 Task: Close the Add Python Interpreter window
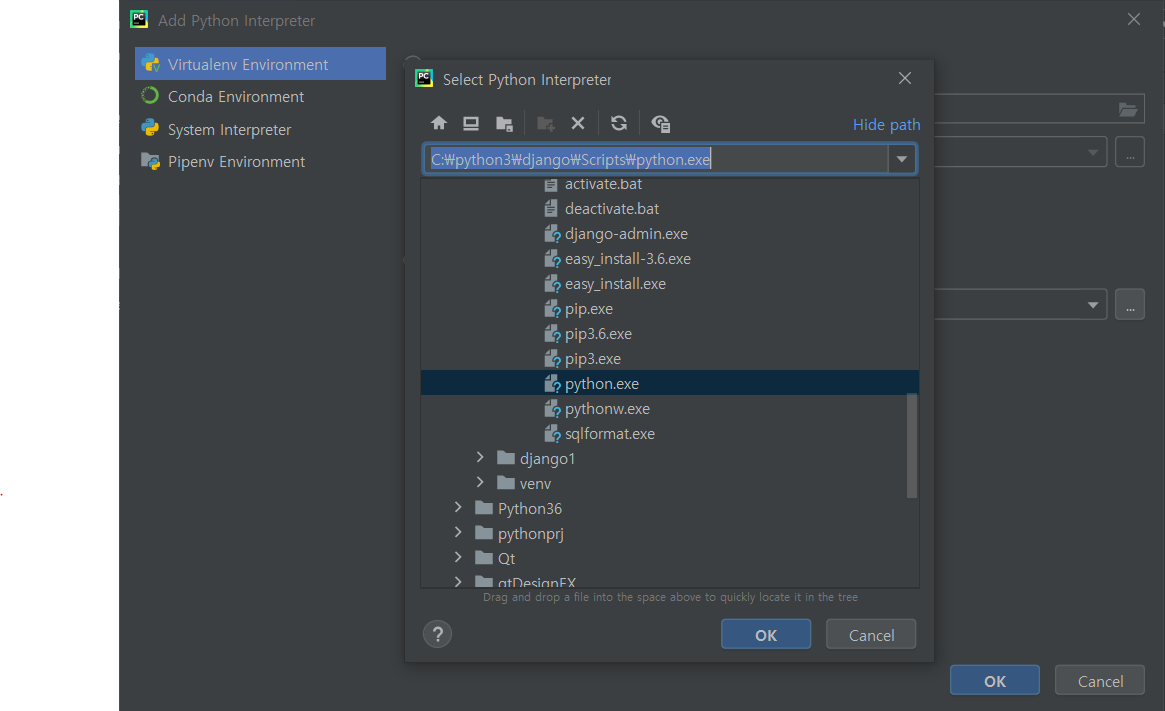pyautogui.click(x=1133, y=19)
